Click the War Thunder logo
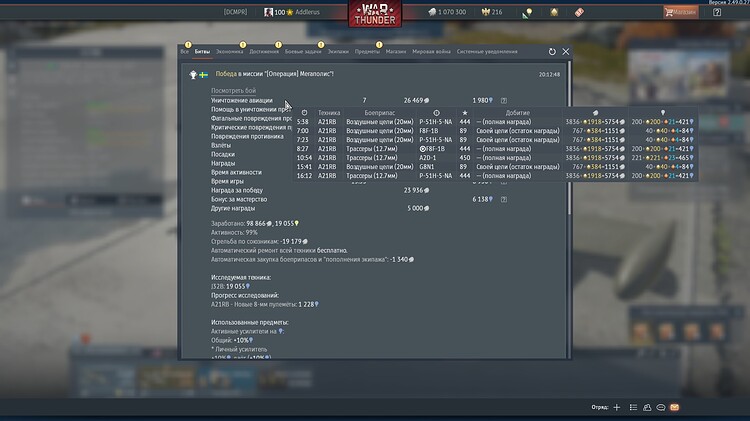750x421 pixels. [x=375, y=14]
